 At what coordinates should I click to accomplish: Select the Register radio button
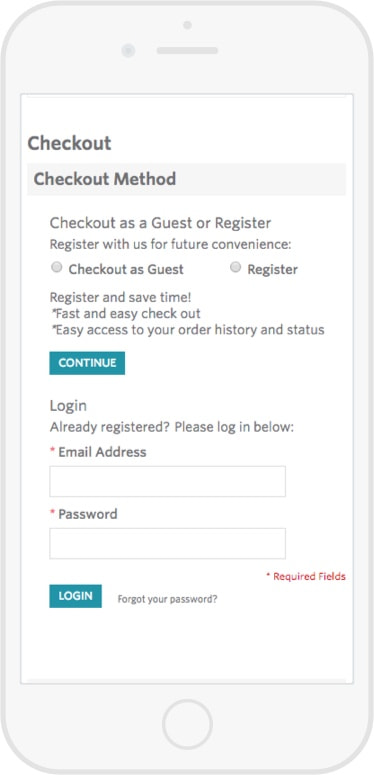coord(236,267)
